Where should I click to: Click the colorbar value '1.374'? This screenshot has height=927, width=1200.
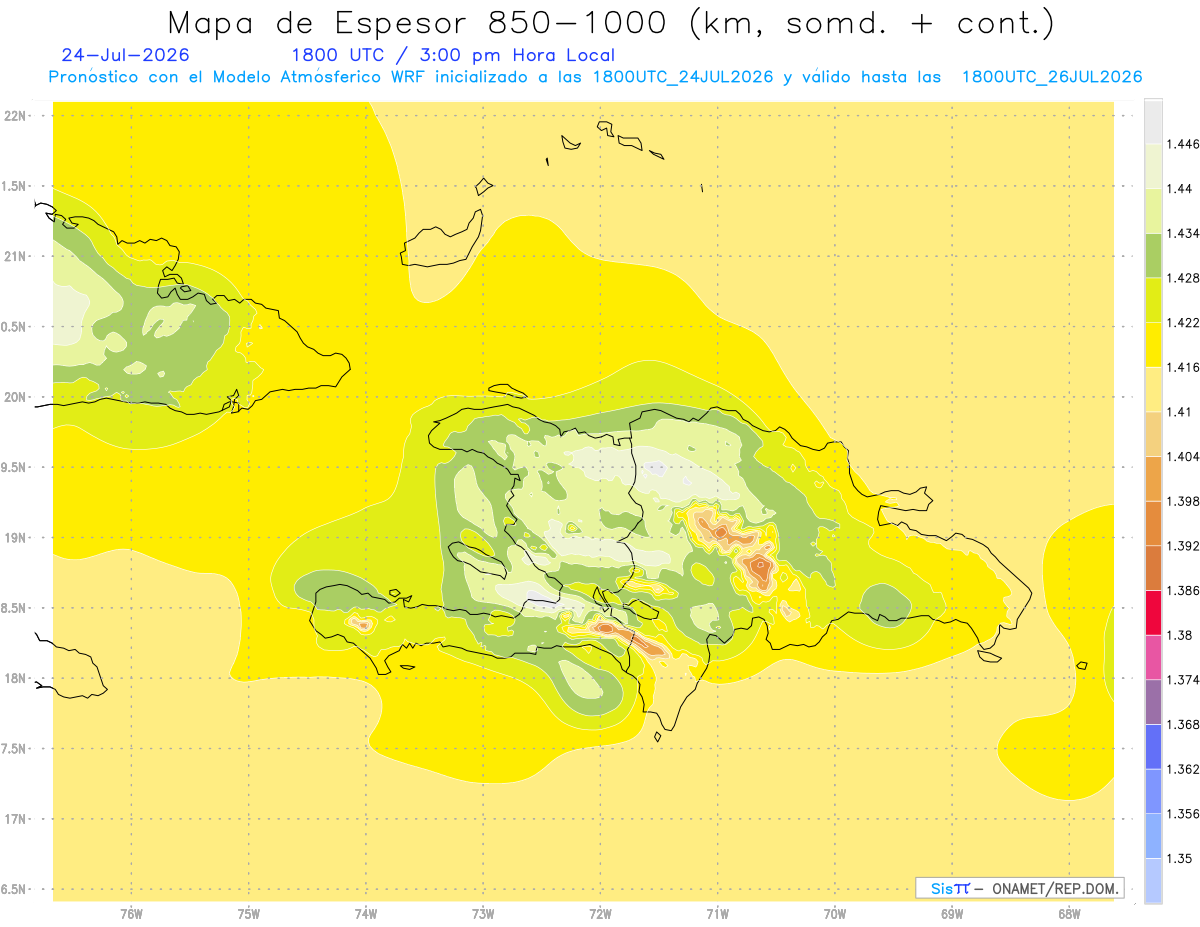point(1182,680)
